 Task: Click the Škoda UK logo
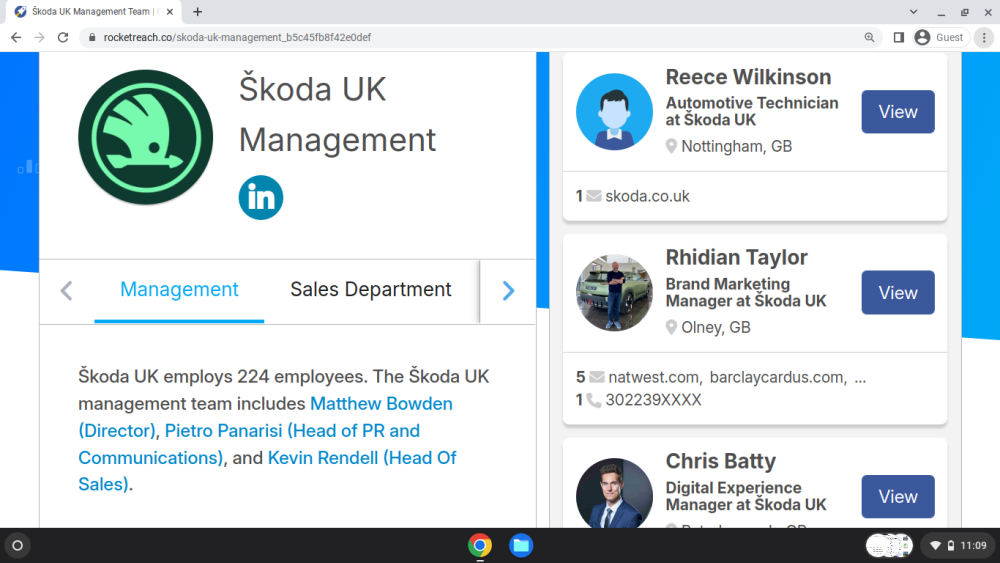tap(145, 137)
